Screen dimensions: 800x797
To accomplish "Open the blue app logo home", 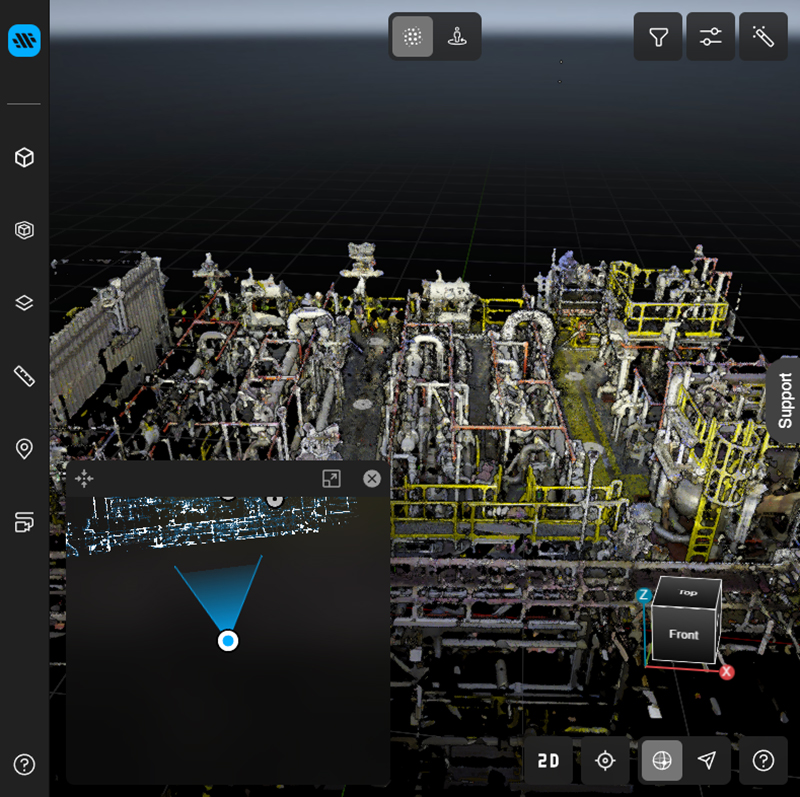I will click(x=24, y=40).
